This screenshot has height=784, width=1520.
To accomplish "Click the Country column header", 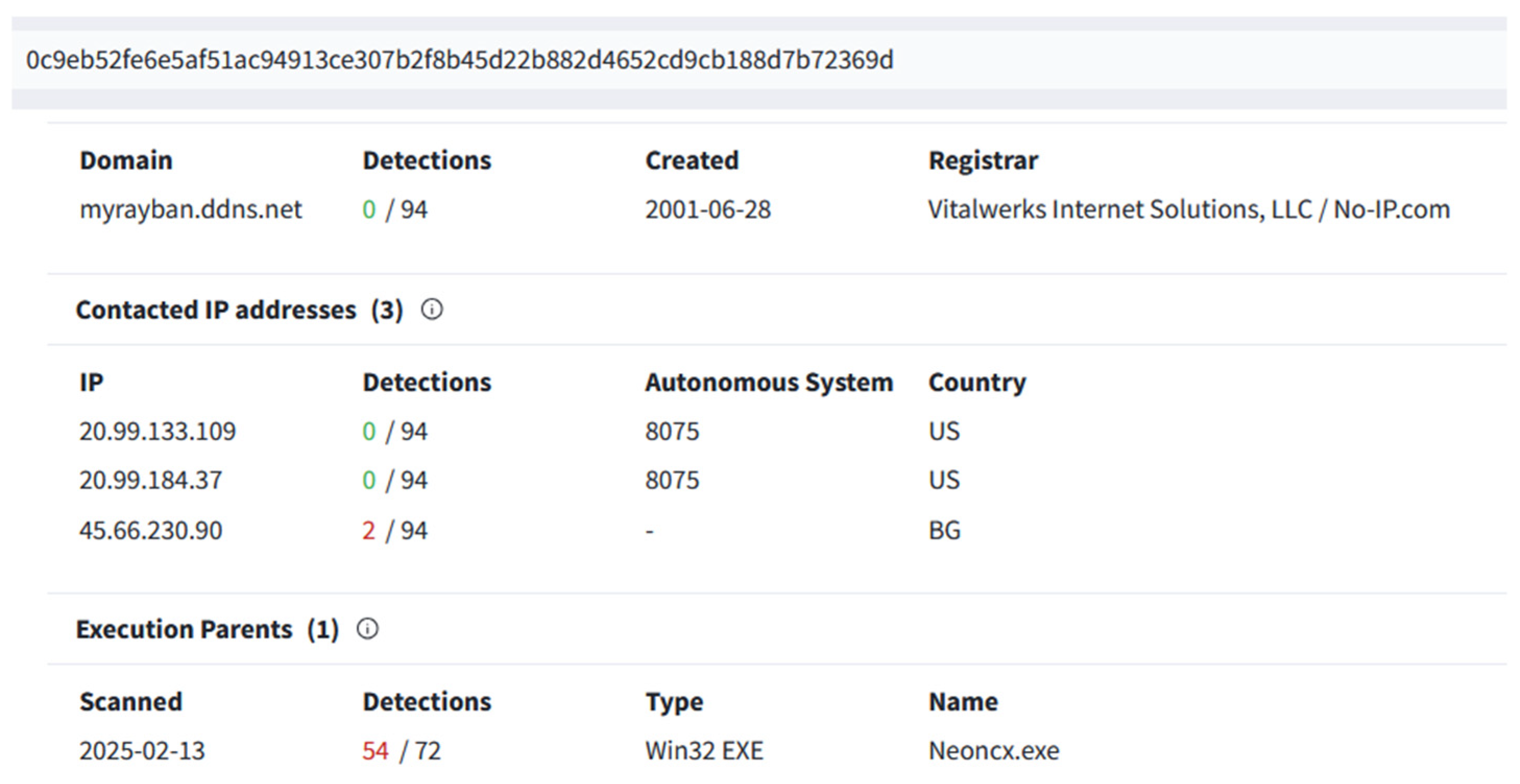I will pyautogui.click(x=977, y=382).
